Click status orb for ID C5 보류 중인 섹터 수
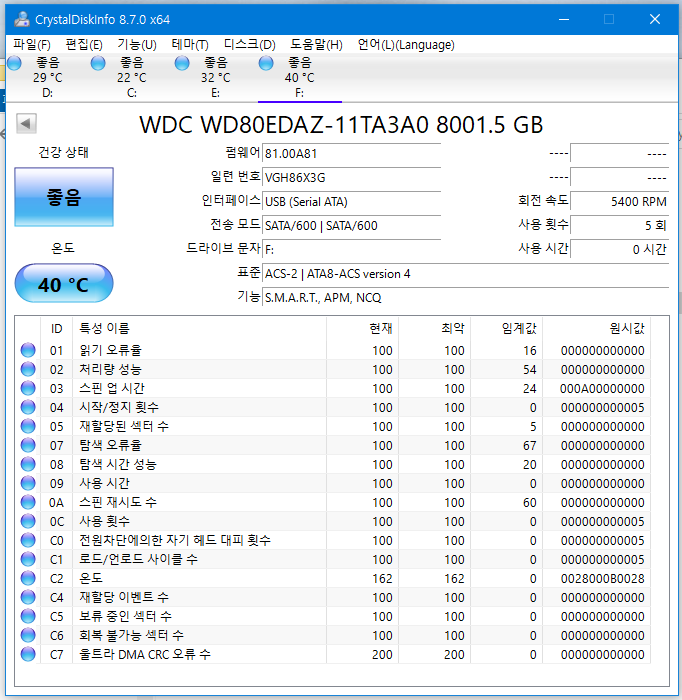The image size is (682, 700). click(28, 616)
